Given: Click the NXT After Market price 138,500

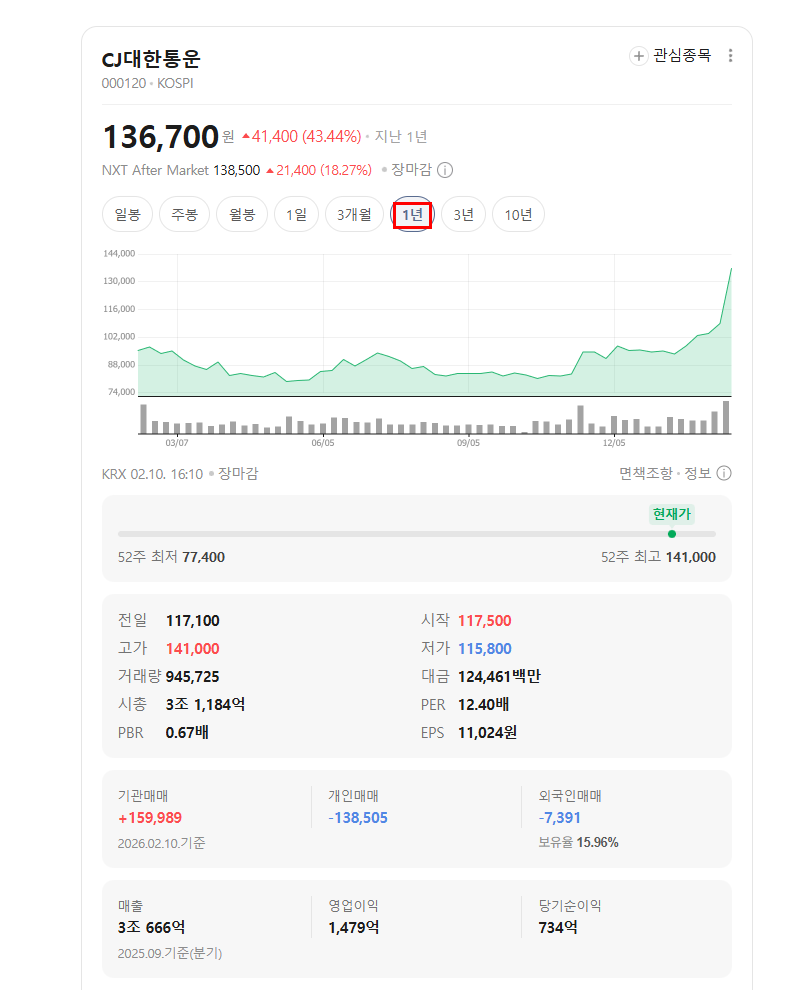Looking at the screenshot, I should [237, 170].
